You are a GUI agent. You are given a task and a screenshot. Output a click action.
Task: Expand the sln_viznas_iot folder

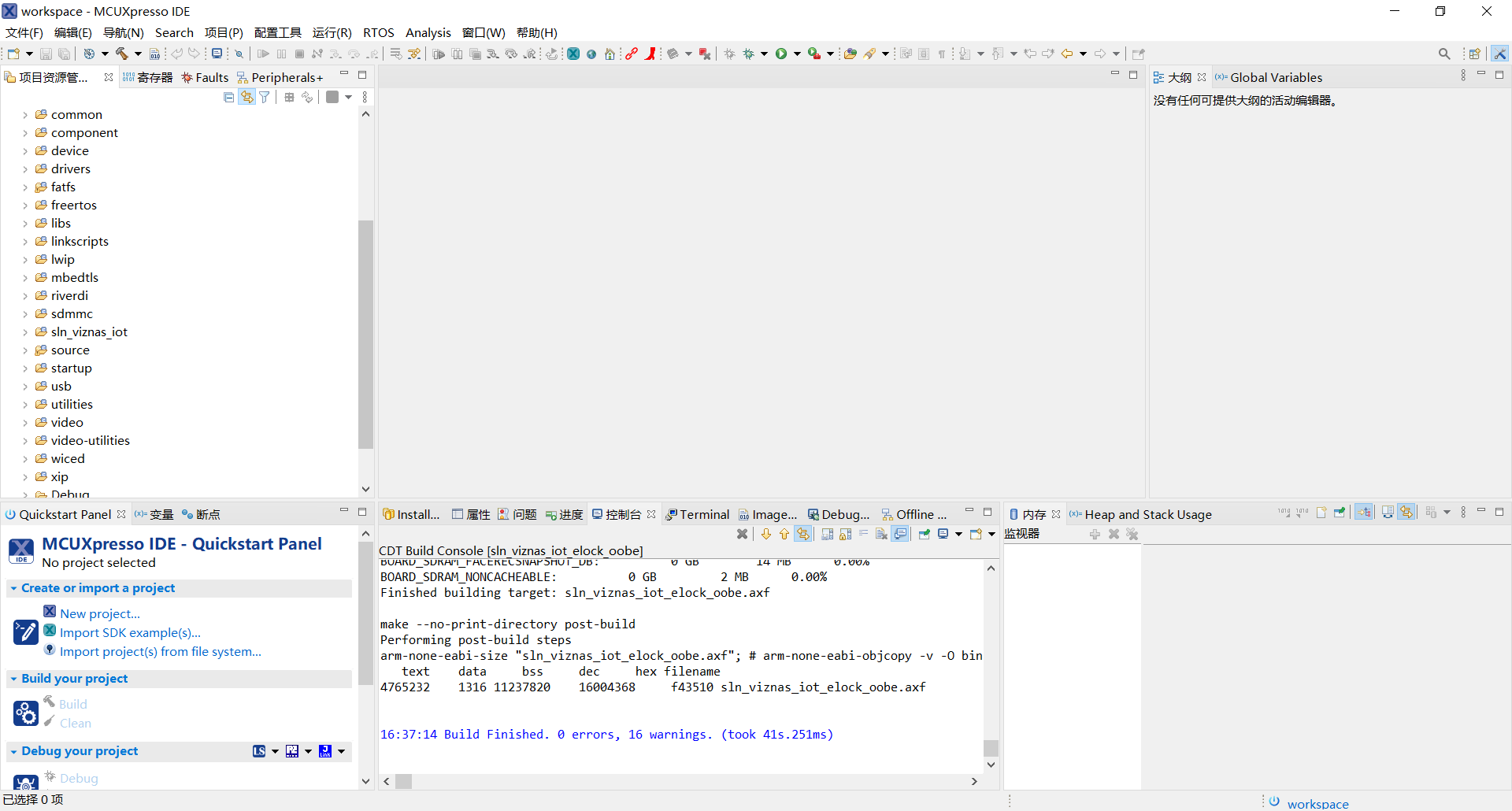(x=25, y=332)
